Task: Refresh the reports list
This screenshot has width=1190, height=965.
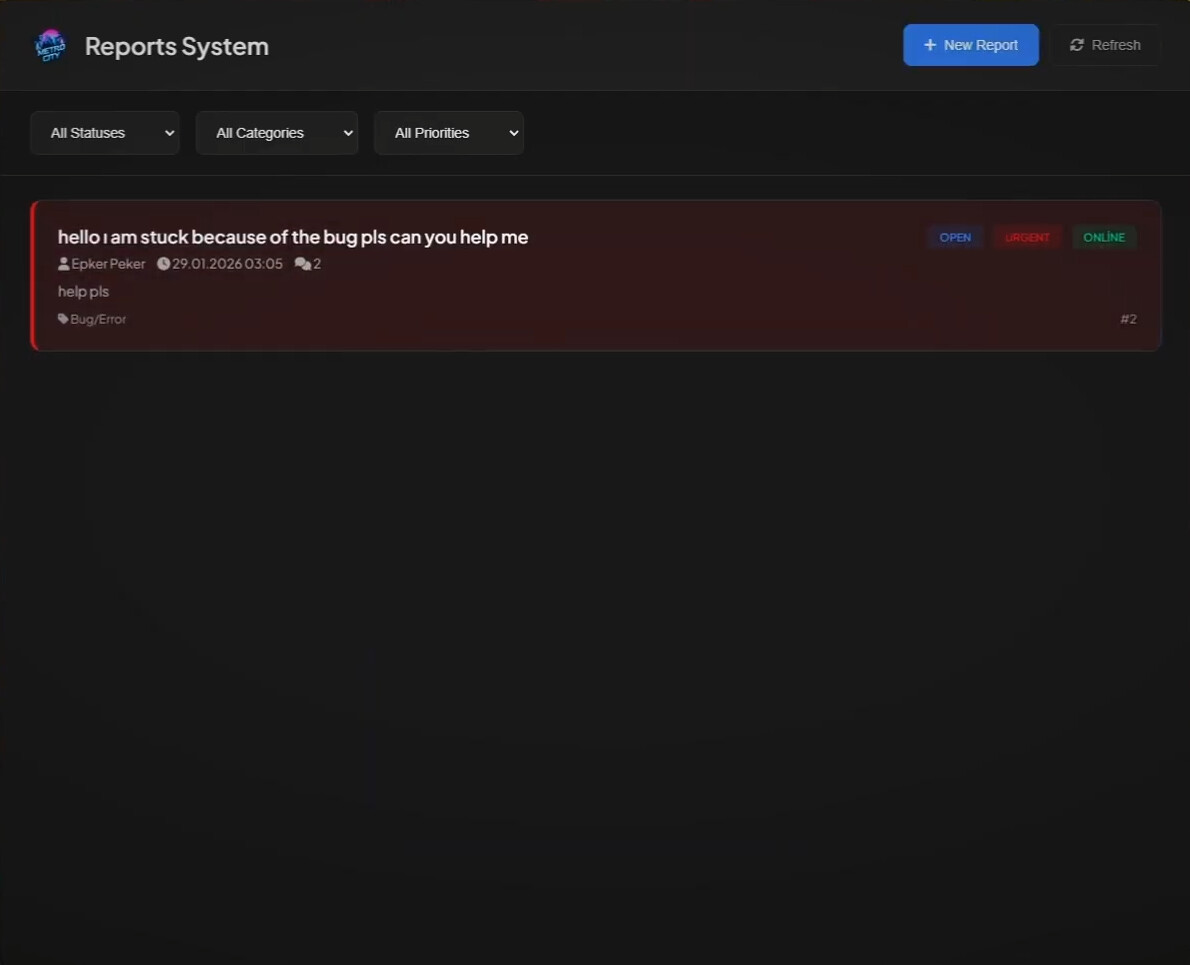Action: pos(1105,45)
